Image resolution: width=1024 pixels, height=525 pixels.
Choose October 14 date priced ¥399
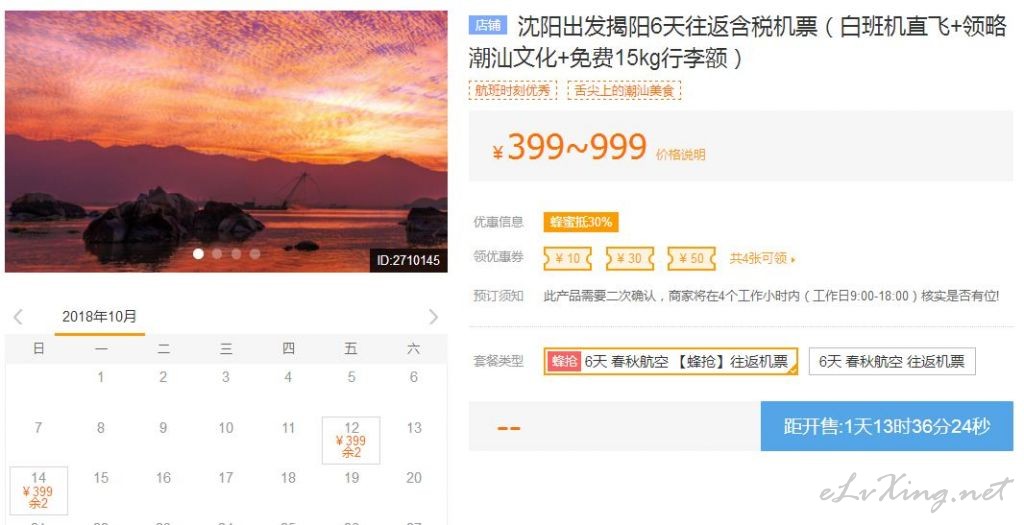39,490
